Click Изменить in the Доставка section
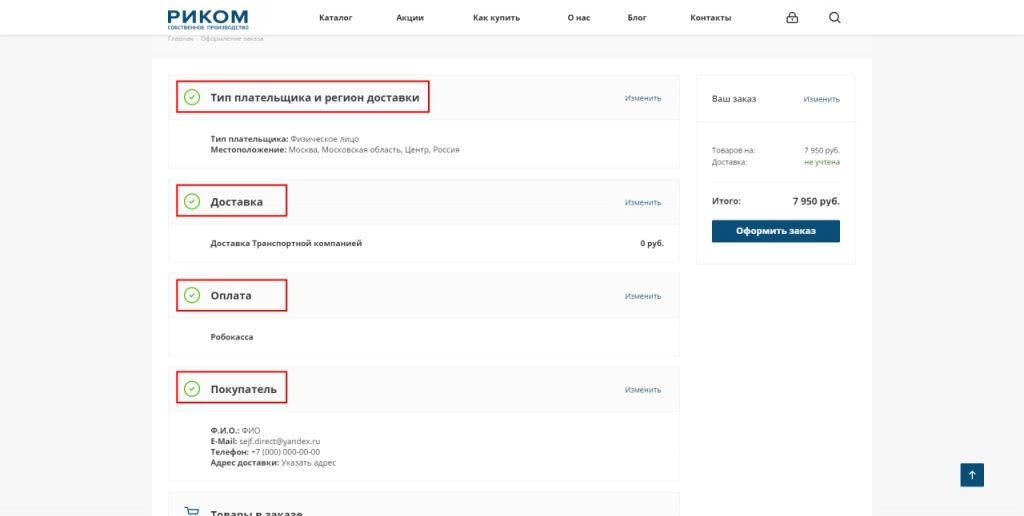This screenshot has height=516, width=1024. 643,202
